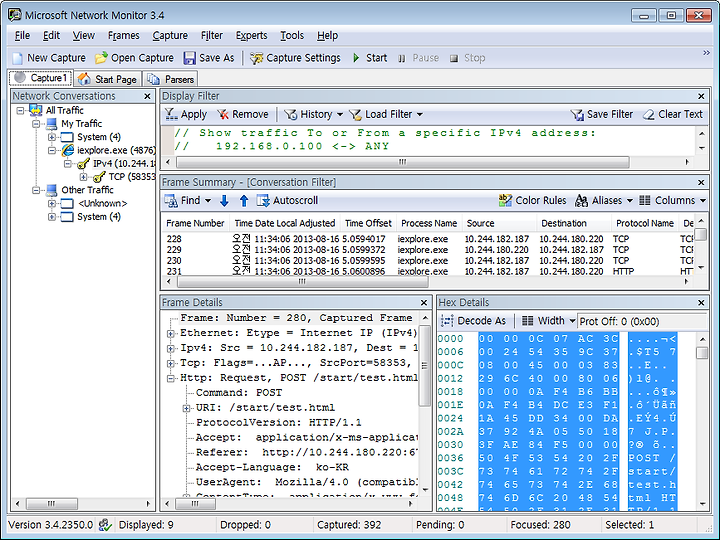This screenshot has height=540, width=720.
Task: Click the Open Capture folder icon
Action: tap(101, 58)
